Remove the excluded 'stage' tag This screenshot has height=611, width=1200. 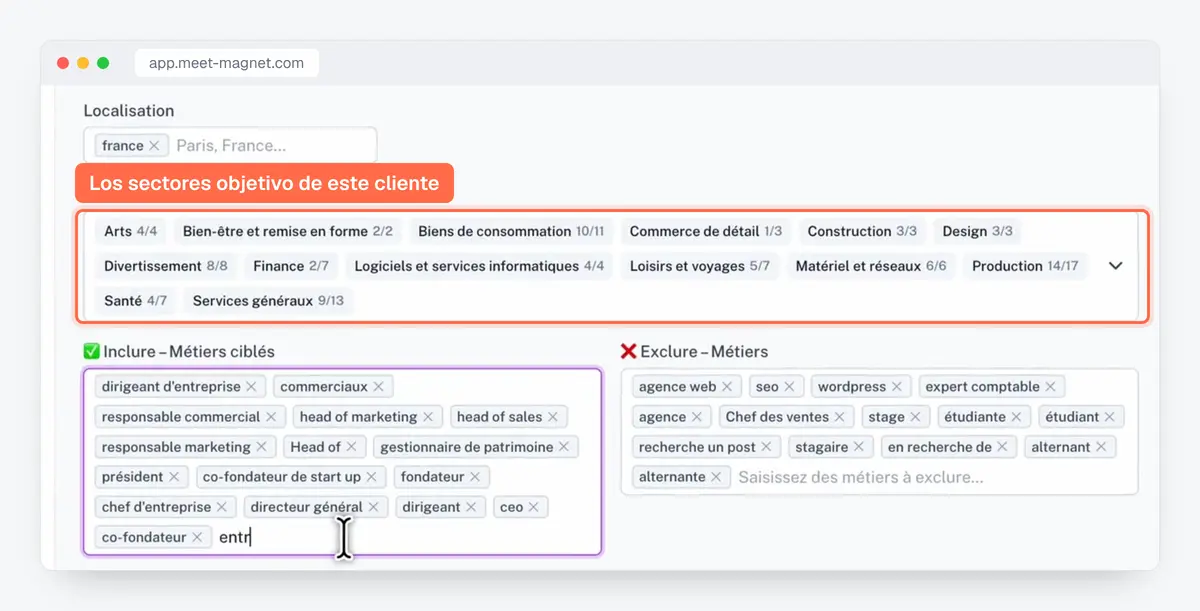(x=915, y=417)
